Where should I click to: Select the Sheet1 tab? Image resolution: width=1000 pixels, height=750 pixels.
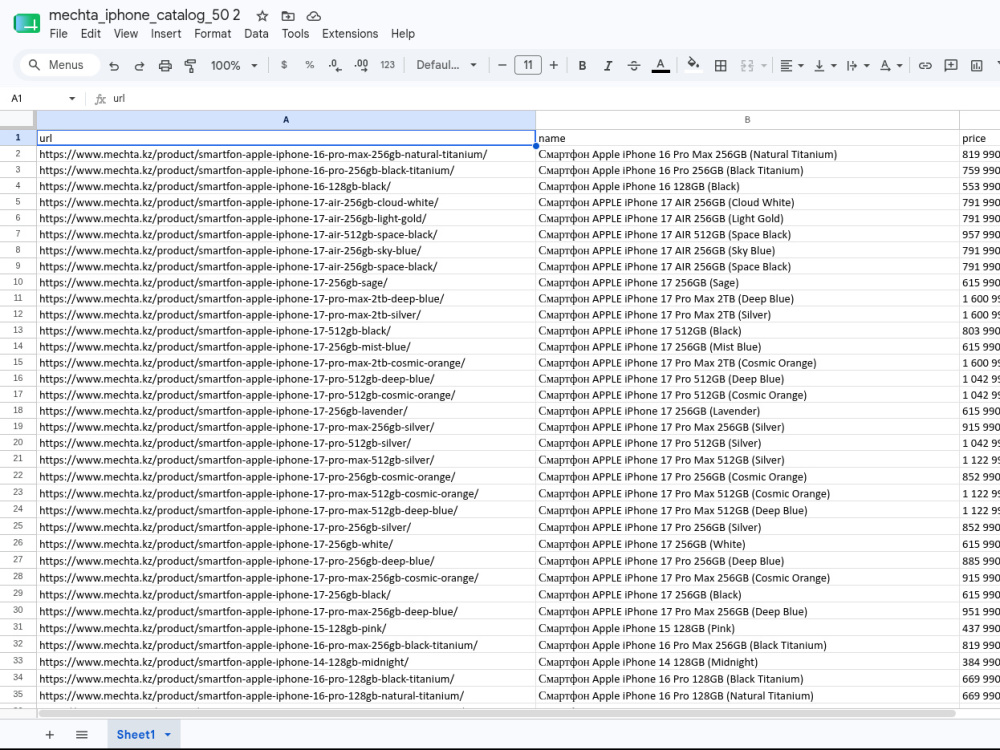136,735
